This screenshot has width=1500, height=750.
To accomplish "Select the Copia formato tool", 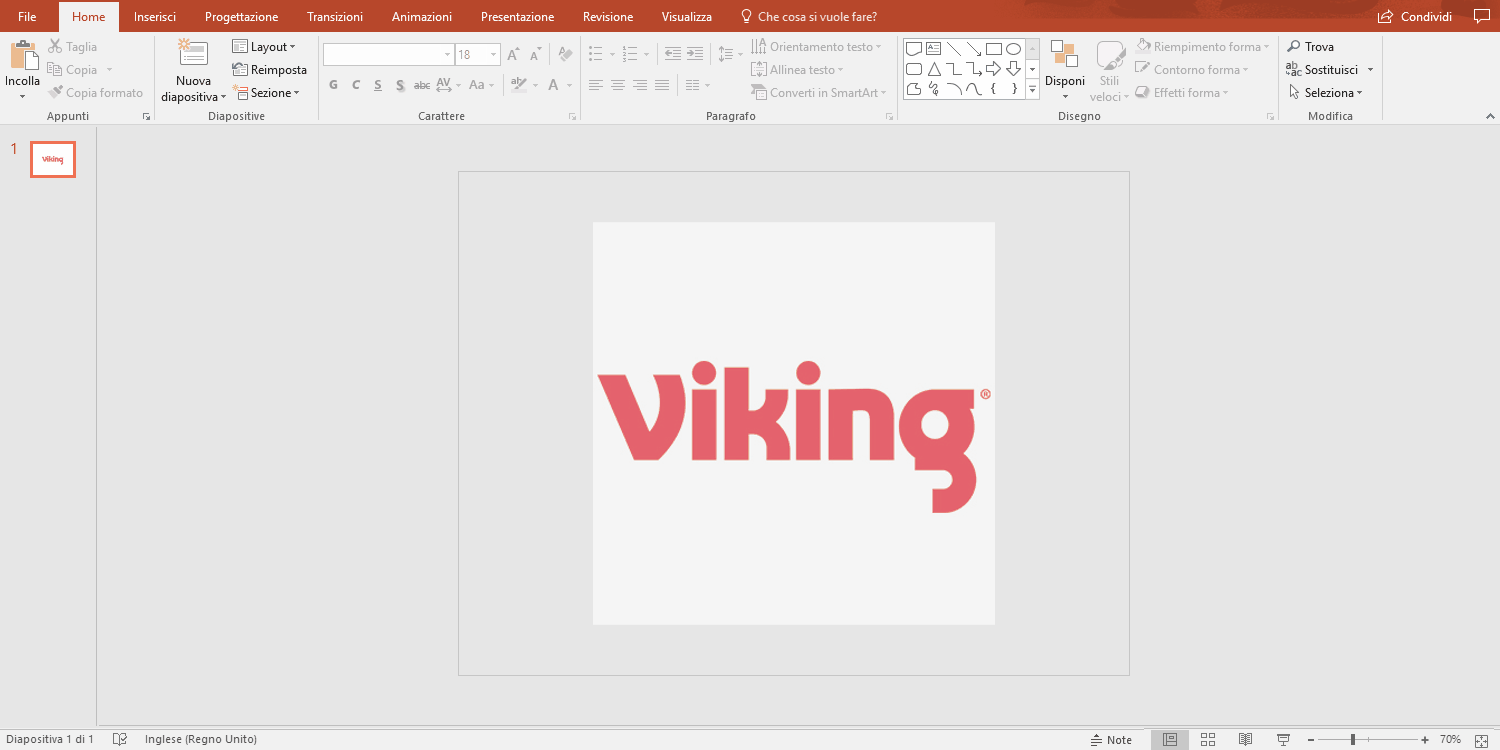I will 96,92.
